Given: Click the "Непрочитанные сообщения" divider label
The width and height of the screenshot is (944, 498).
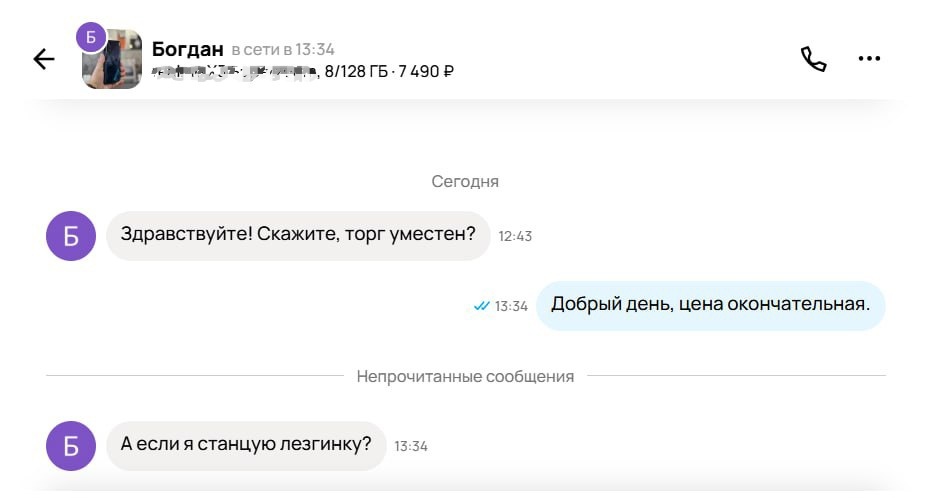Looking at the screenshot, I should [x=465, y=376].
